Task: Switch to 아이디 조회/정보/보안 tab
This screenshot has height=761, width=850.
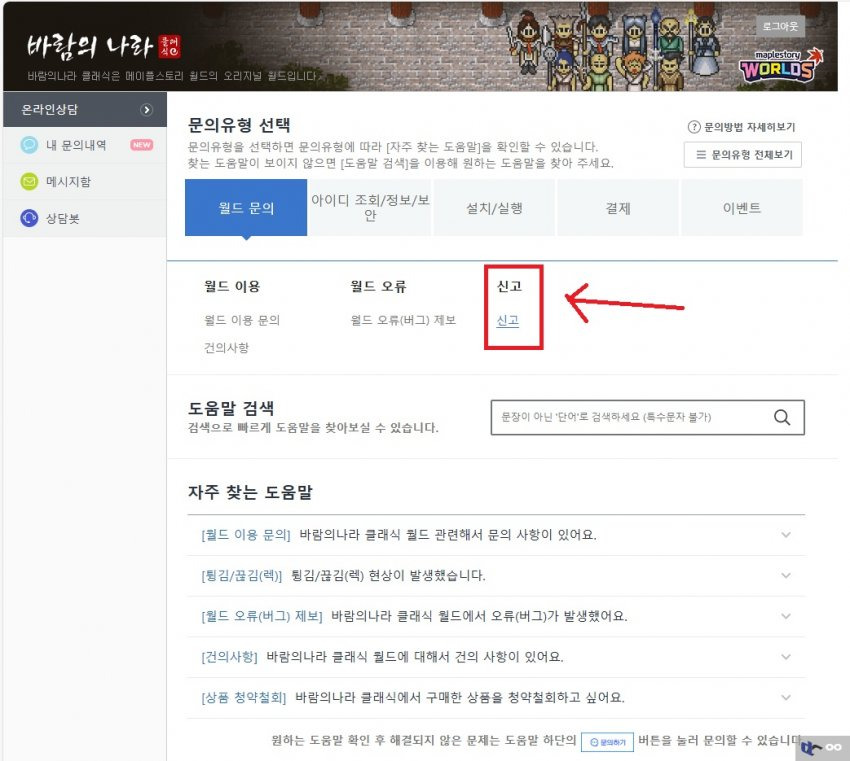Action: 370,208
